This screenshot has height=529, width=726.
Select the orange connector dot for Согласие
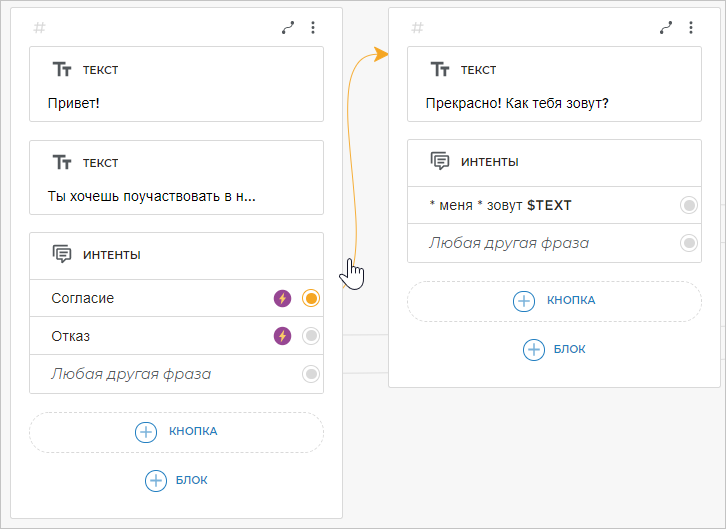311,298
